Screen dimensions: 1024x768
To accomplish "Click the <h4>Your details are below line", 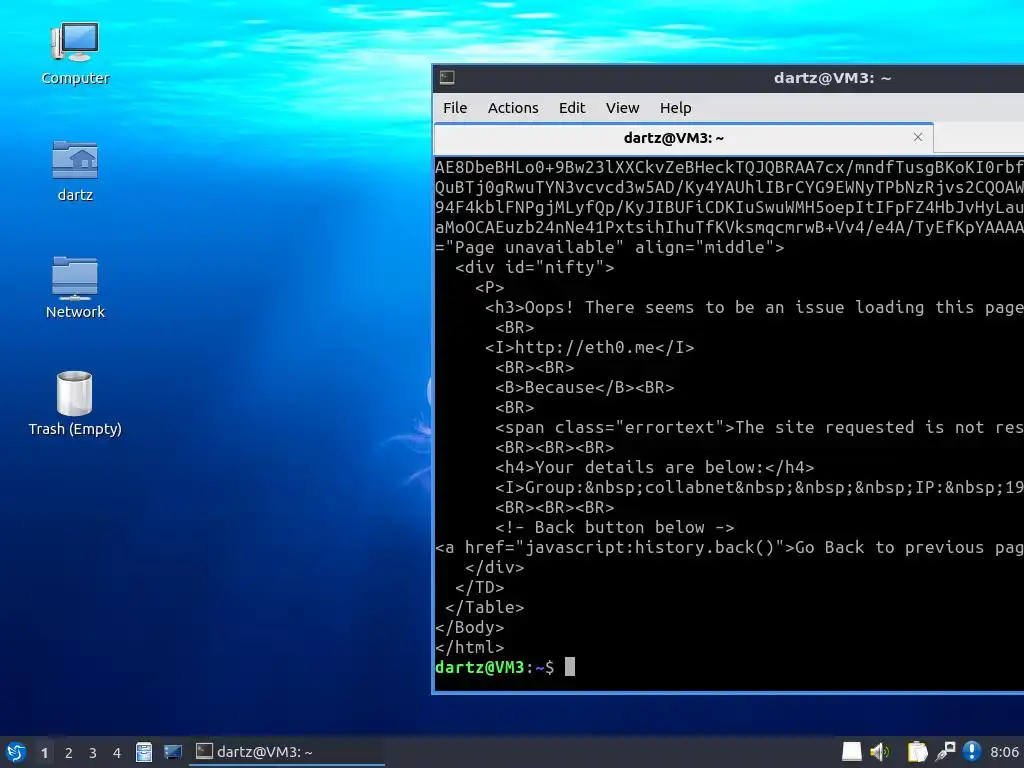I will click(x=654, y=468).
